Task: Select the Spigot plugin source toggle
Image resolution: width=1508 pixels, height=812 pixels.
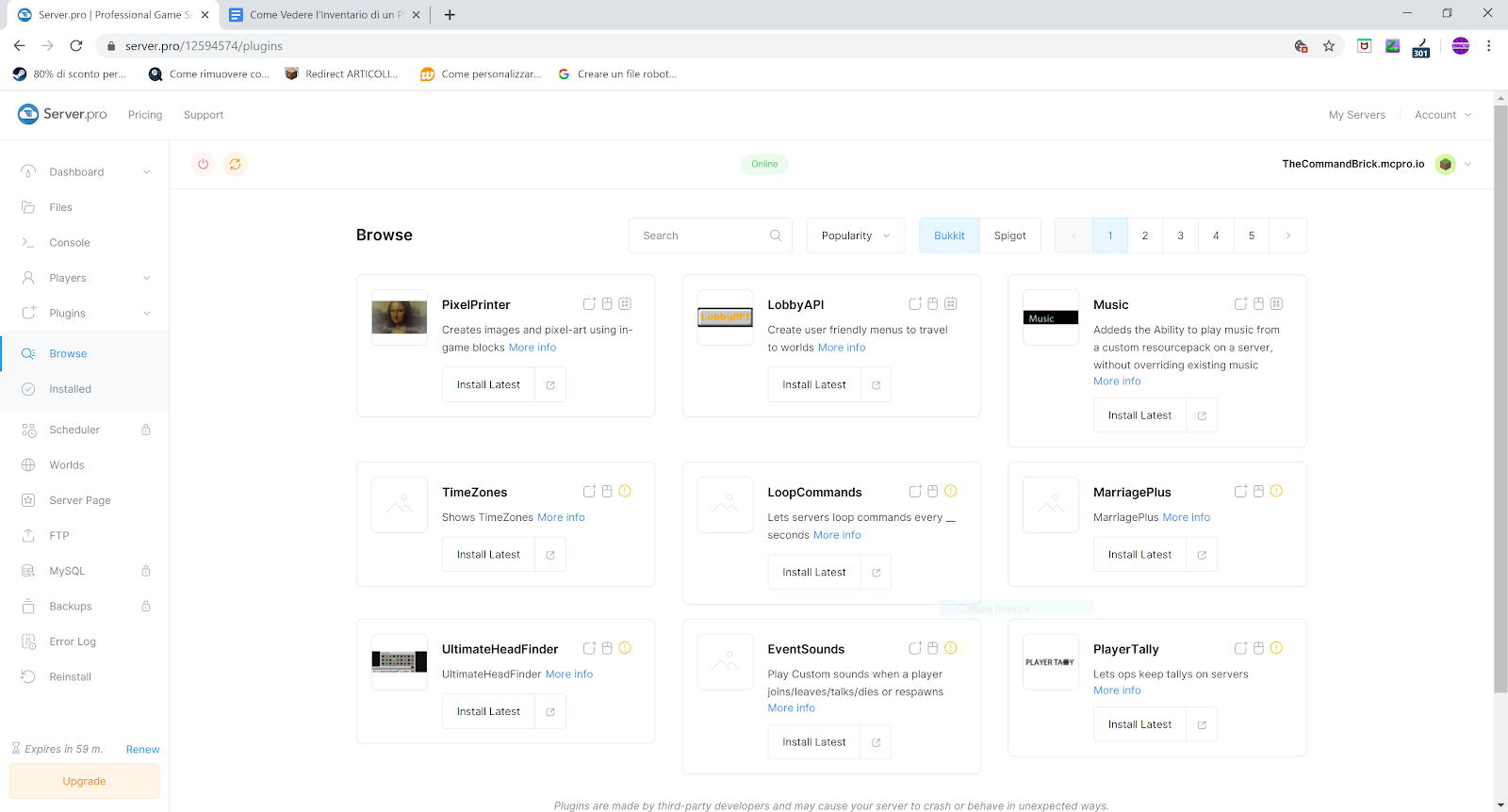Action: pos(1009,235)
